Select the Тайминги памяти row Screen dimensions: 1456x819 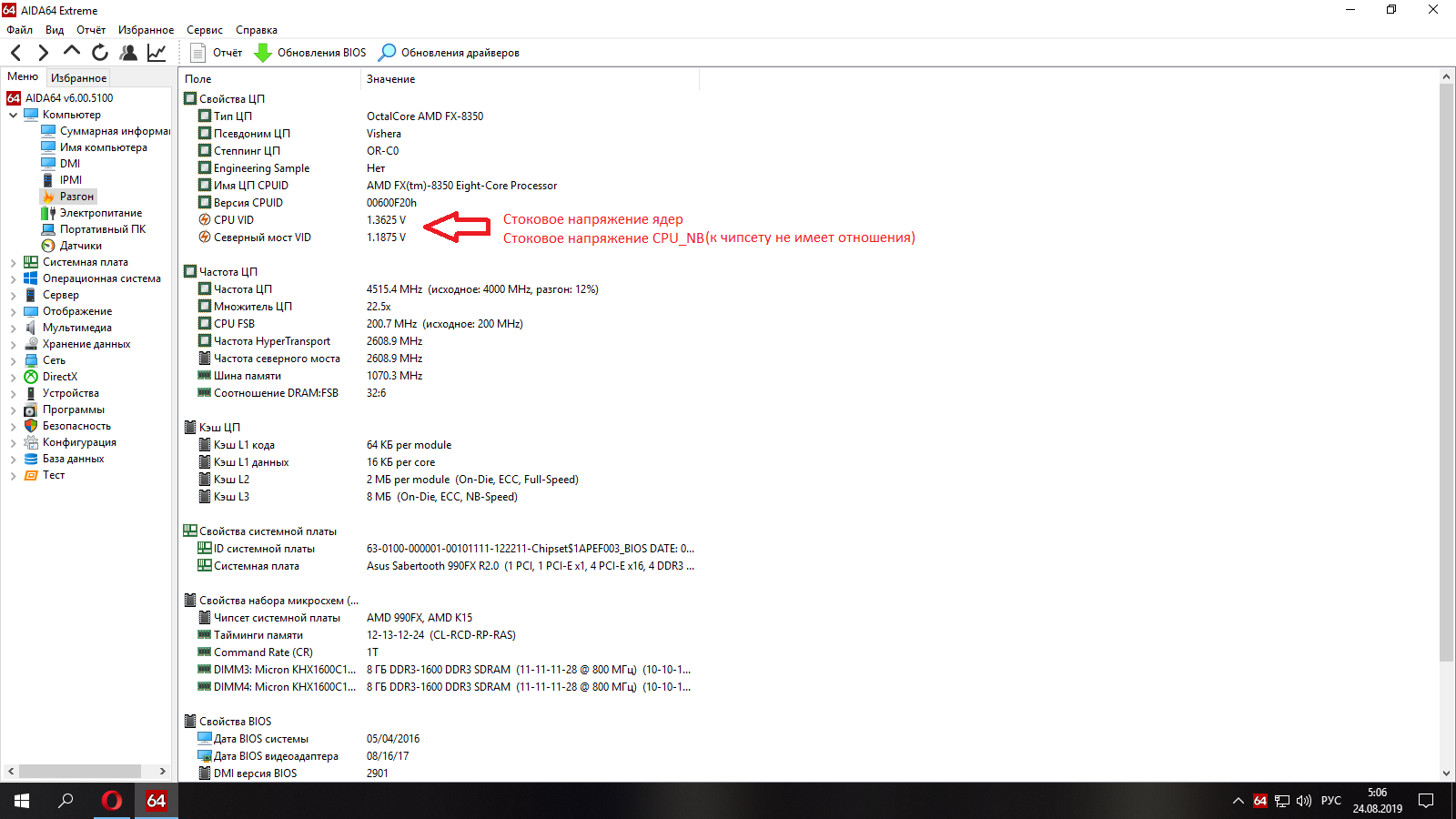click(x=439, y=635)
